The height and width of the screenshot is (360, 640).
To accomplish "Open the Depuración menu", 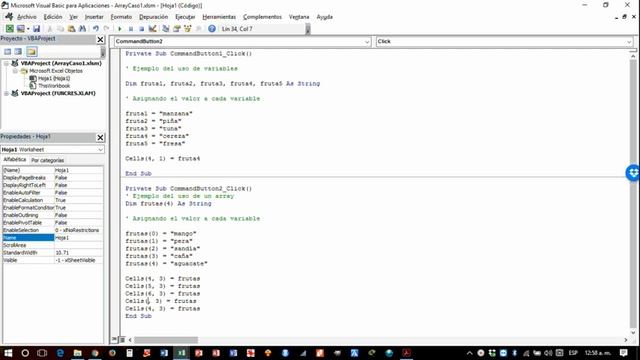I will pos(153,17).
